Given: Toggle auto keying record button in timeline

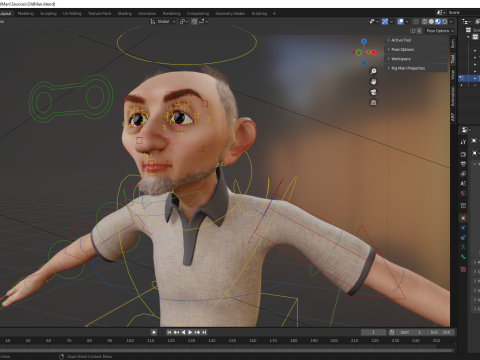Looking at the screenshot, I should pyautogui.click(x=154, y=332).
